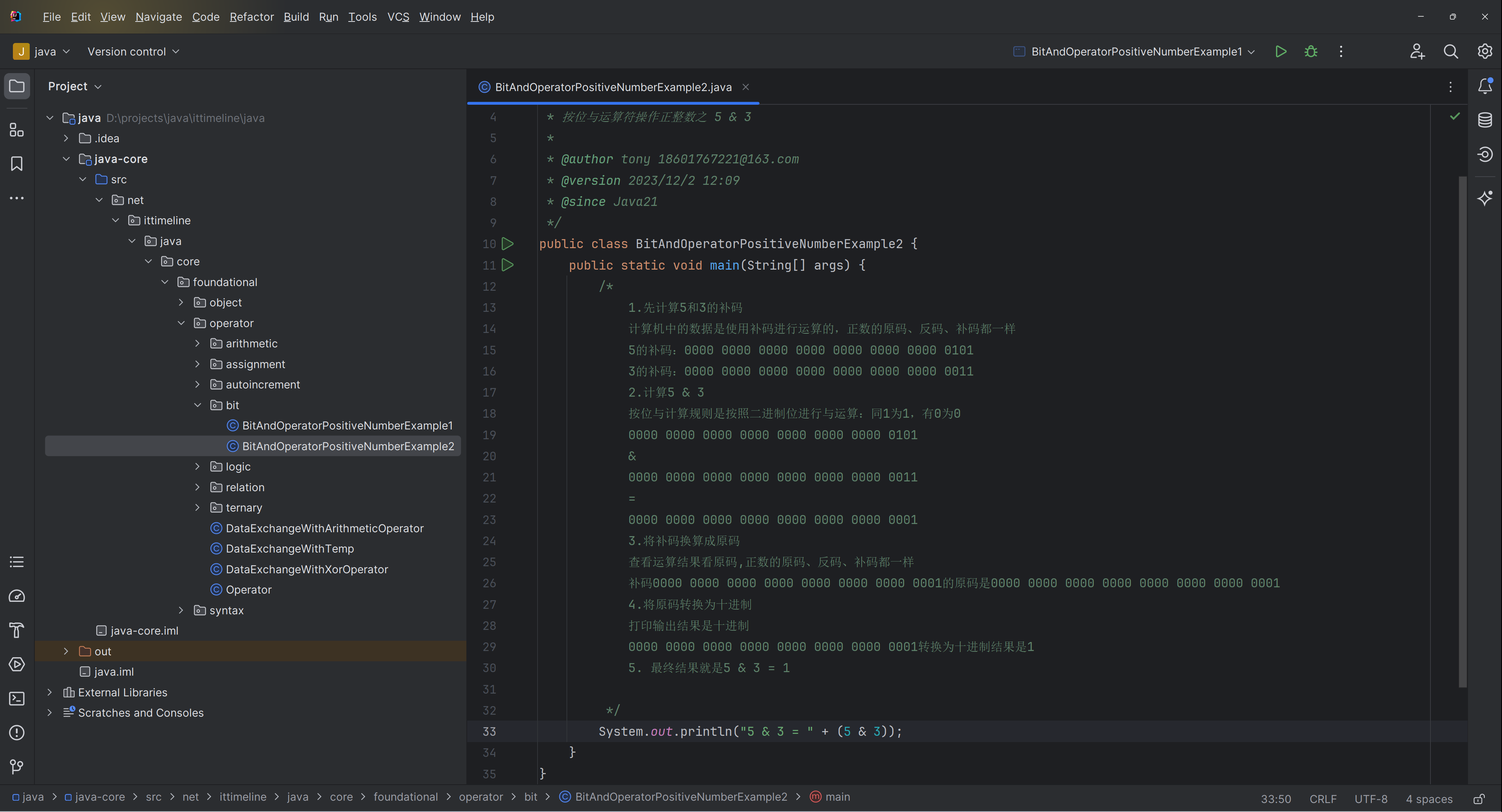Click the editor vertical scrollbar
This screenshot has height=812, width=1502.
tap(1463, 431)
